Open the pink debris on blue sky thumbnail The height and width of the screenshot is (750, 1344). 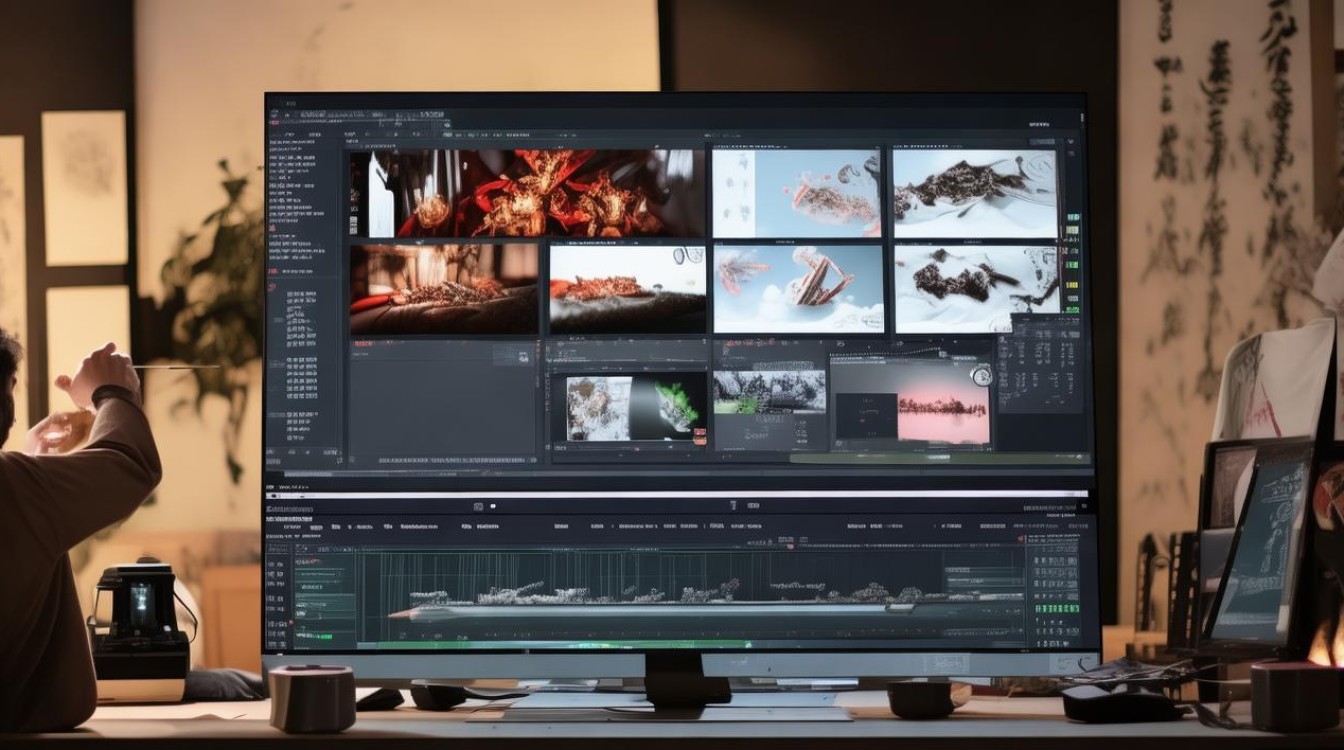(x=796, y=193)
